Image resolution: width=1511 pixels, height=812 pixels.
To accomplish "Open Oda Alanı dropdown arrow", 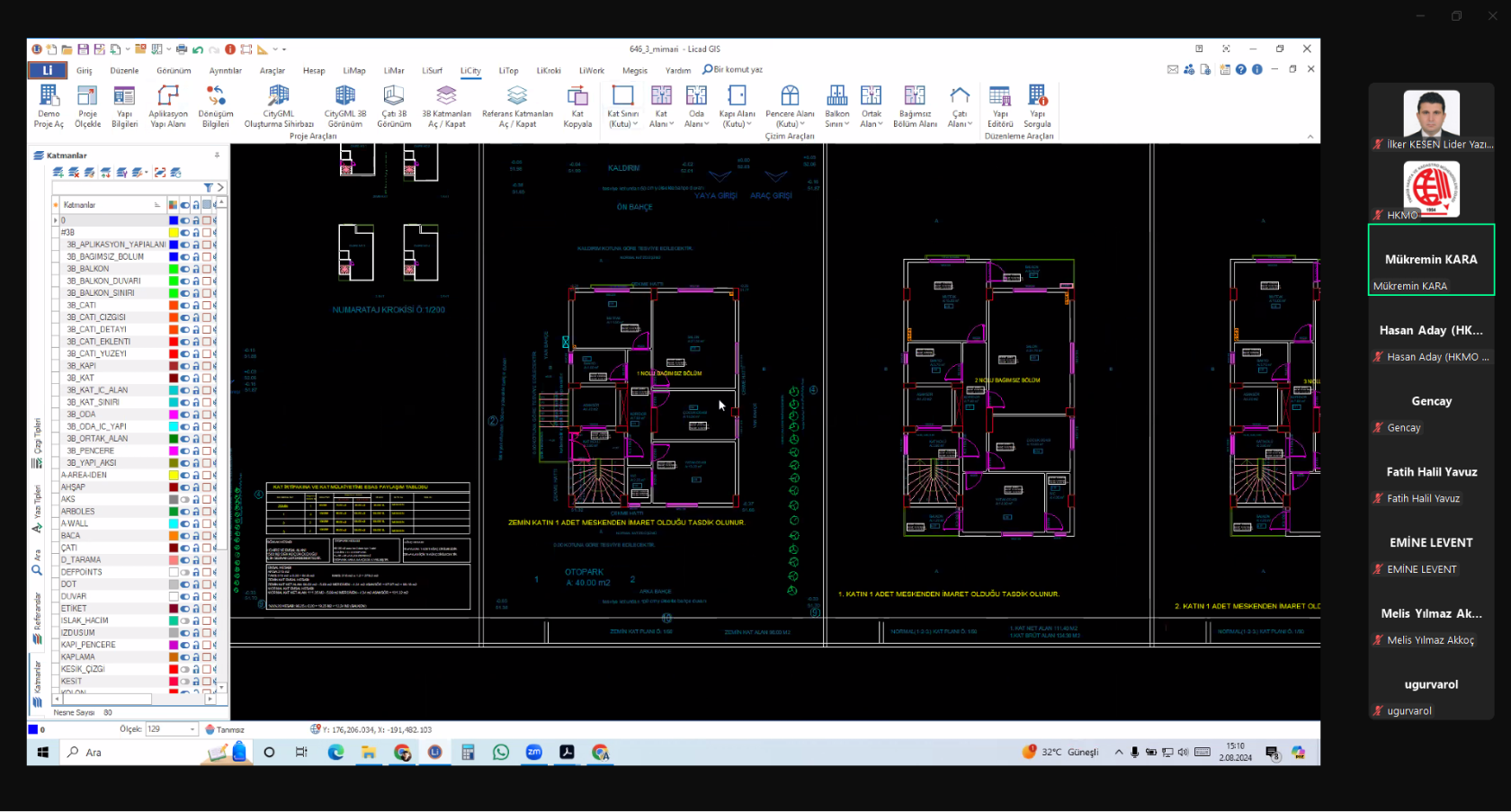I will click(706, 124).
